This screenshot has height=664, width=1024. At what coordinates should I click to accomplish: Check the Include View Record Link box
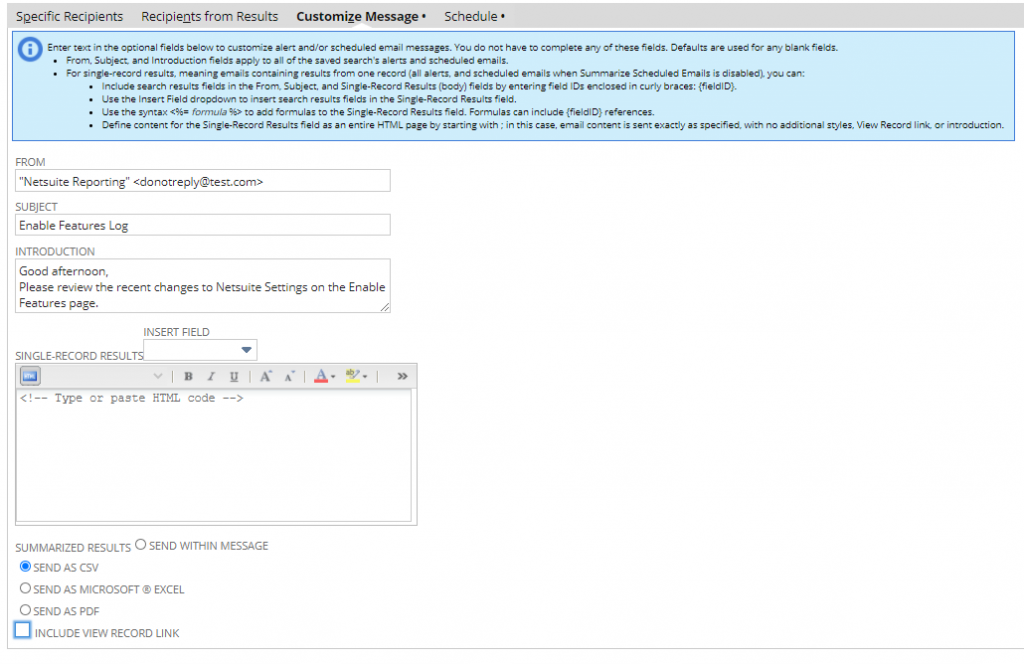coord(22,630)
